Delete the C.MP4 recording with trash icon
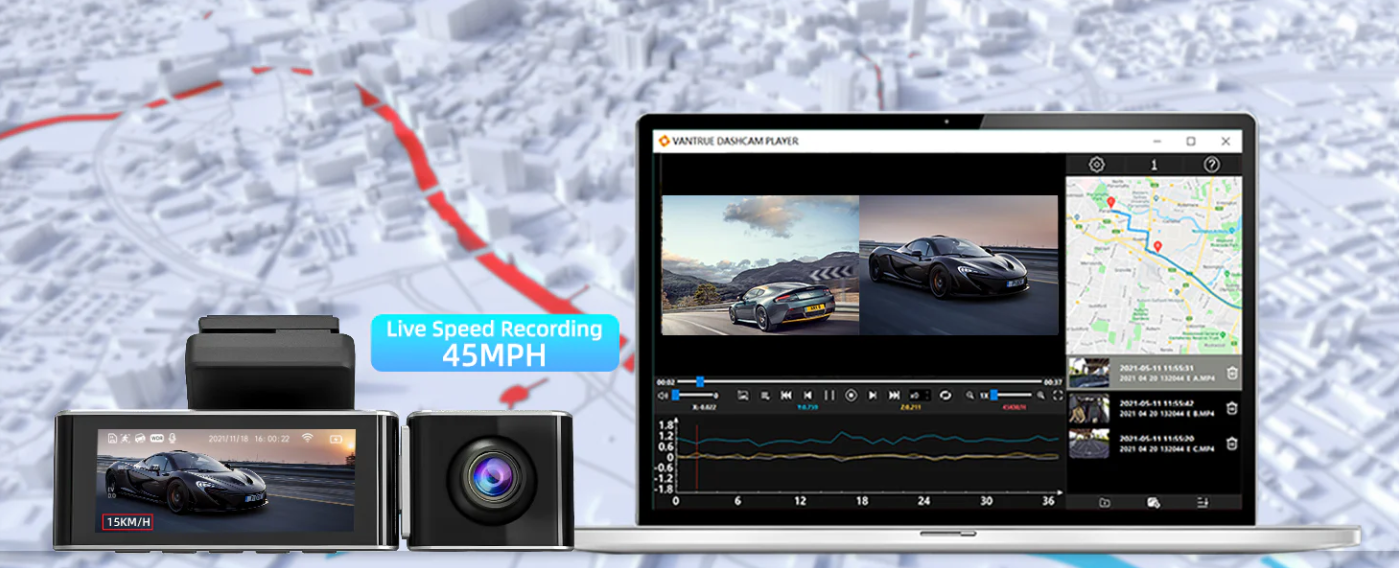This screenshot has height=568, width=1399. 1232,444
